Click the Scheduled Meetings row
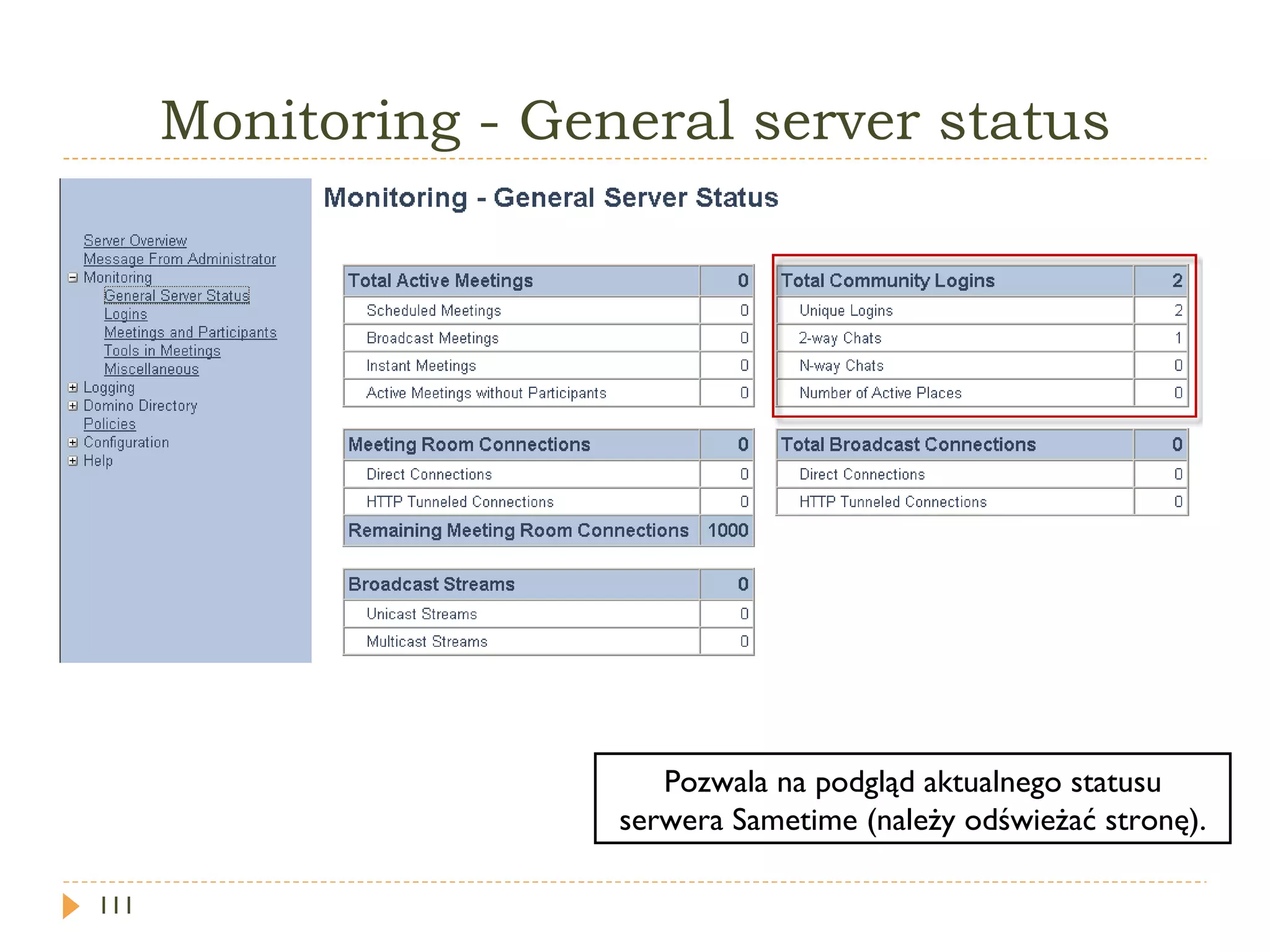 (x=549, y=311)
